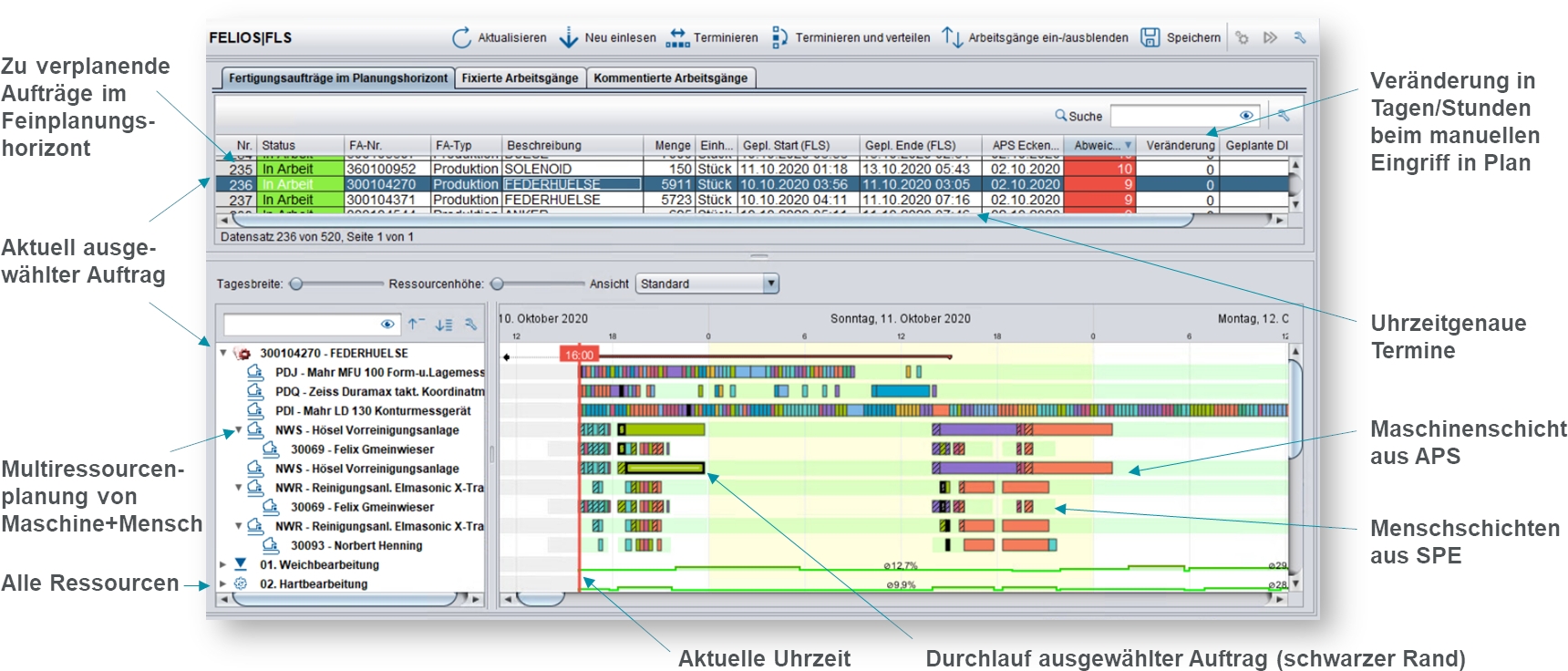Collapse the 300104270 - FEDERHUELSE tree node

coord(223,353)
